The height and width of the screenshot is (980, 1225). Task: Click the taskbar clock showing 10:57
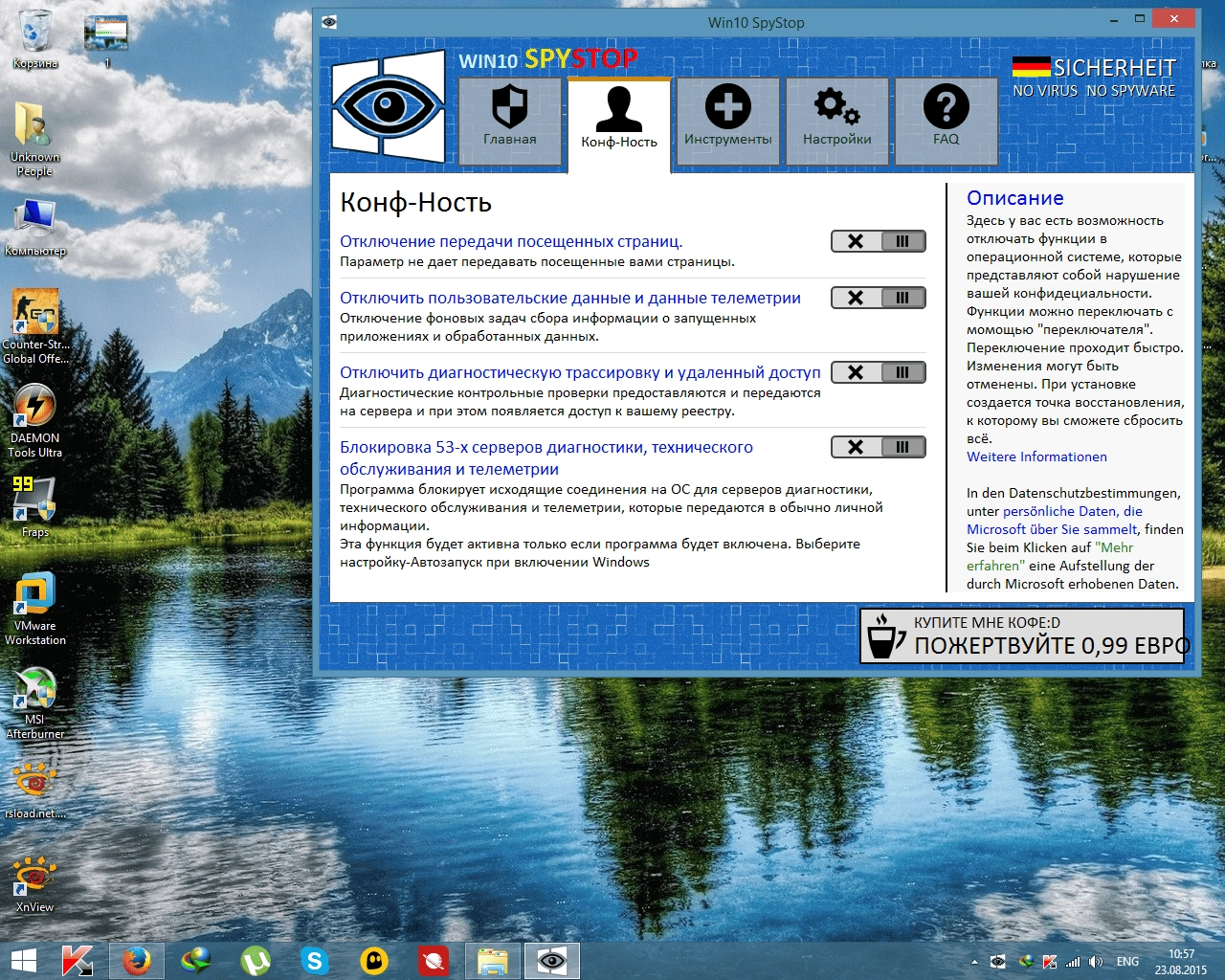pyautogui.click(x=1181, y=962)
